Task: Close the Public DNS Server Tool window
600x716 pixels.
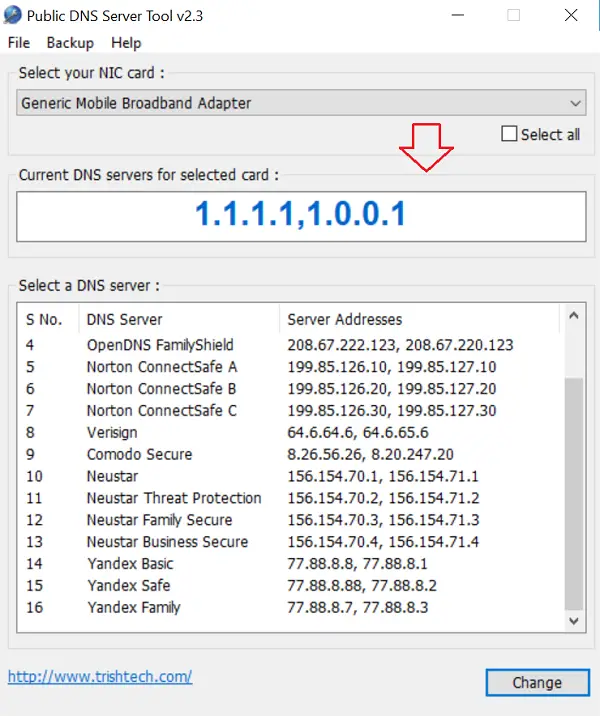Action: 571,15
